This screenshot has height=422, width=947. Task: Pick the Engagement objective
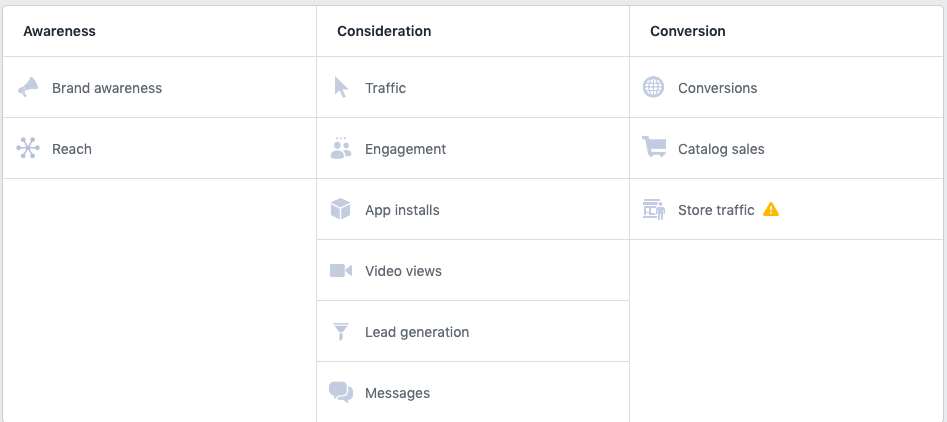point(473,149)
